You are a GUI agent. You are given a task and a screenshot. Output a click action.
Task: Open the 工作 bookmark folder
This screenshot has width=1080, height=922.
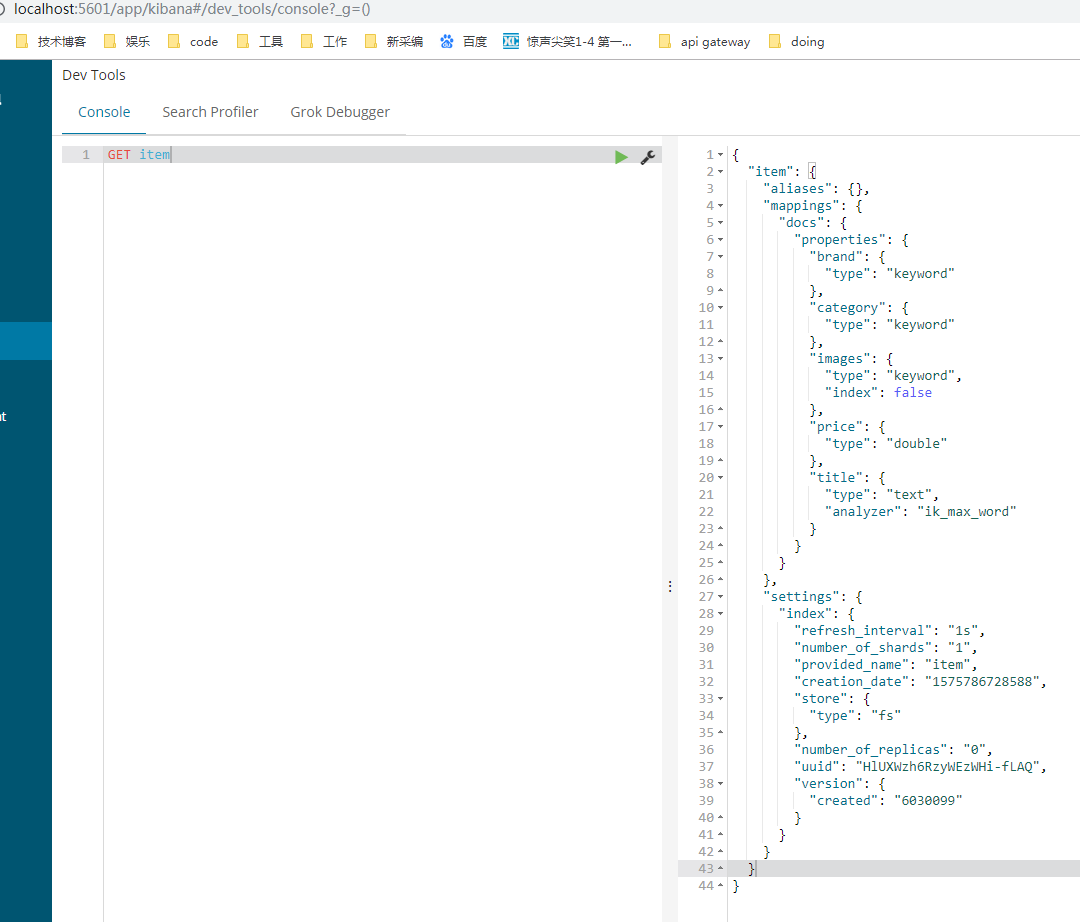click(324, 41)
